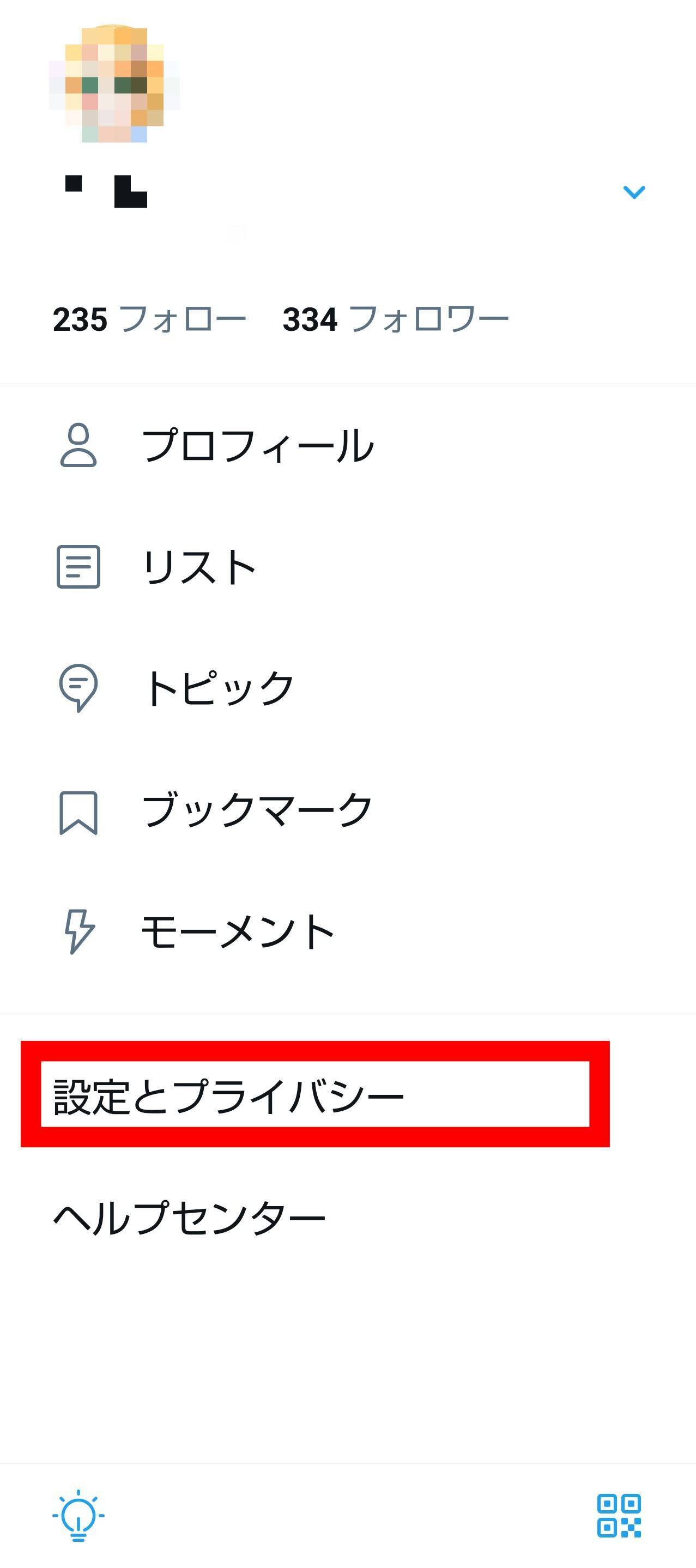The width and height of the screenshot is (696, 1568).
Task: Tap the bookmark ribbon icon
Action: [78, 813]
